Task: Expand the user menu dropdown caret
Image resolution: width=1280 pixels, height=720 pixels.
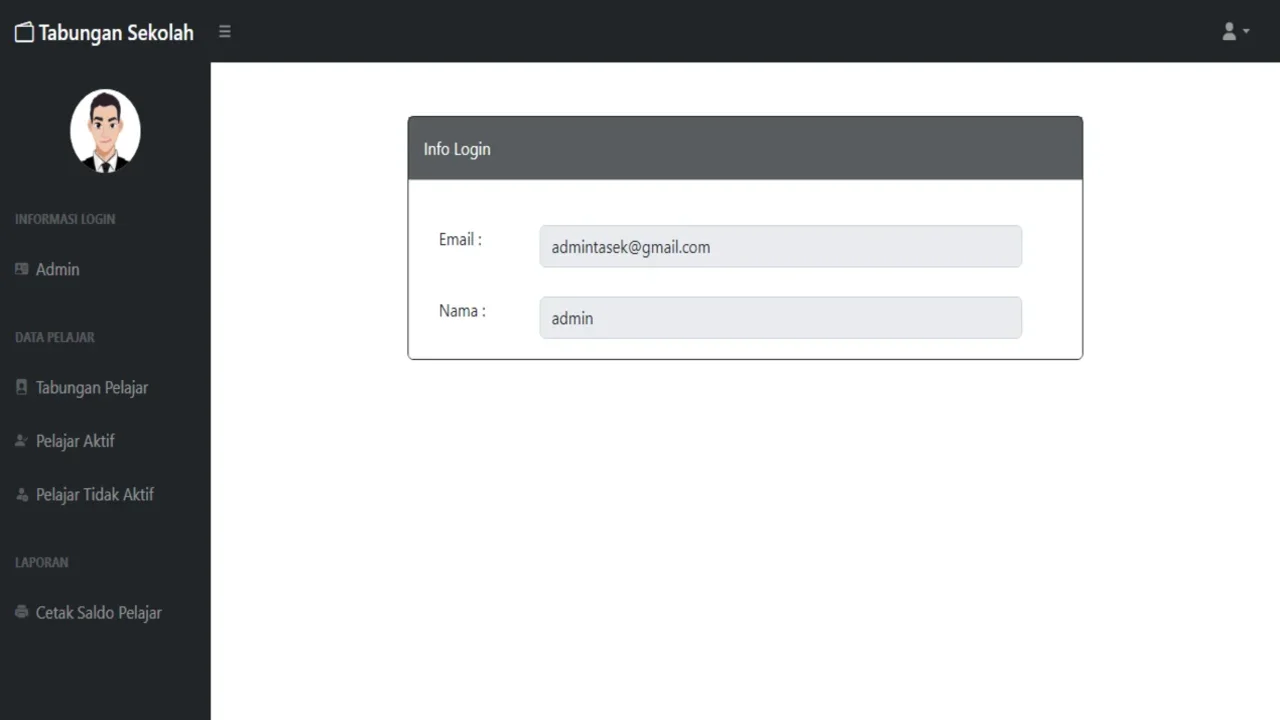Action: tap(1246, 32)
